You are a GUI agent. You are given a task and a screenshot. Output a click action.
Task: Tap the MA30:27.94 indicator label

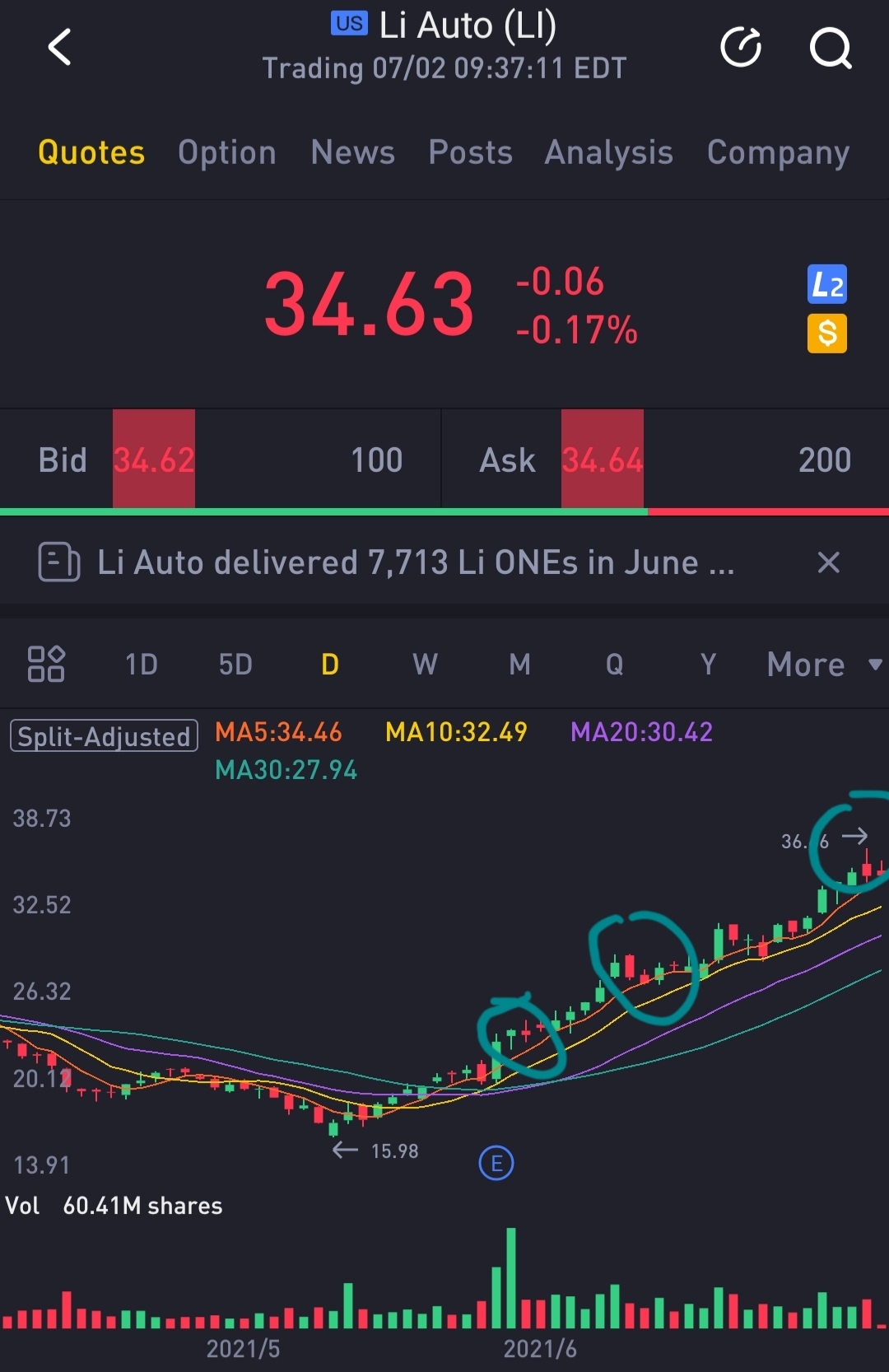pyautogui.click(x=286, y=770)
